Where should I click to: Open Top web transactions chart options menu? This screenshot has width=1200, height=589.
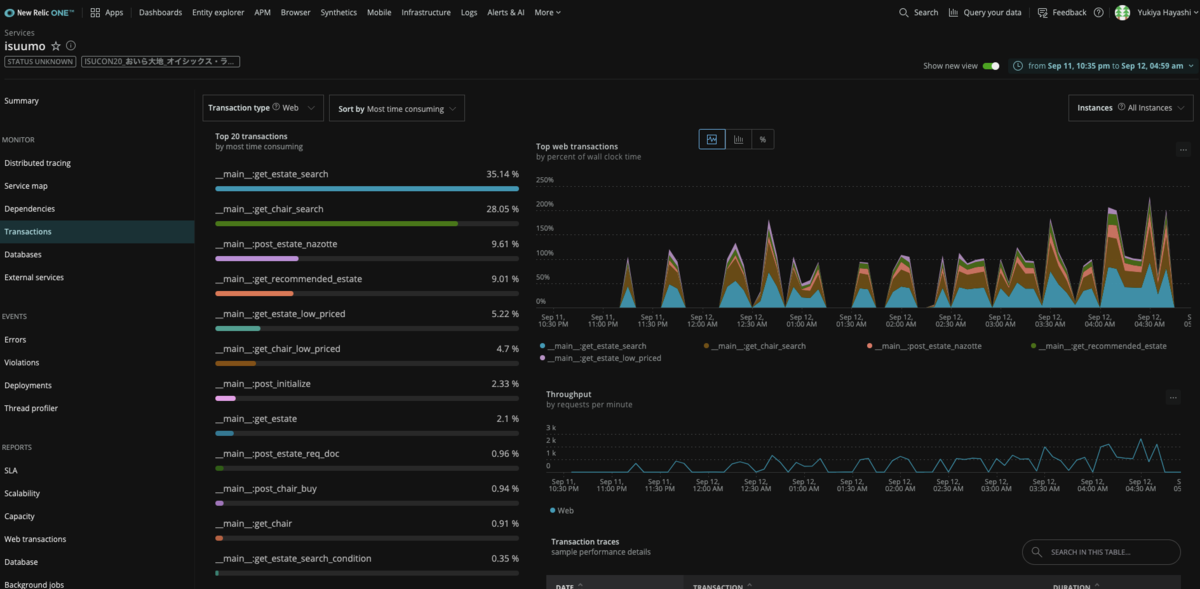(1183, 149)
